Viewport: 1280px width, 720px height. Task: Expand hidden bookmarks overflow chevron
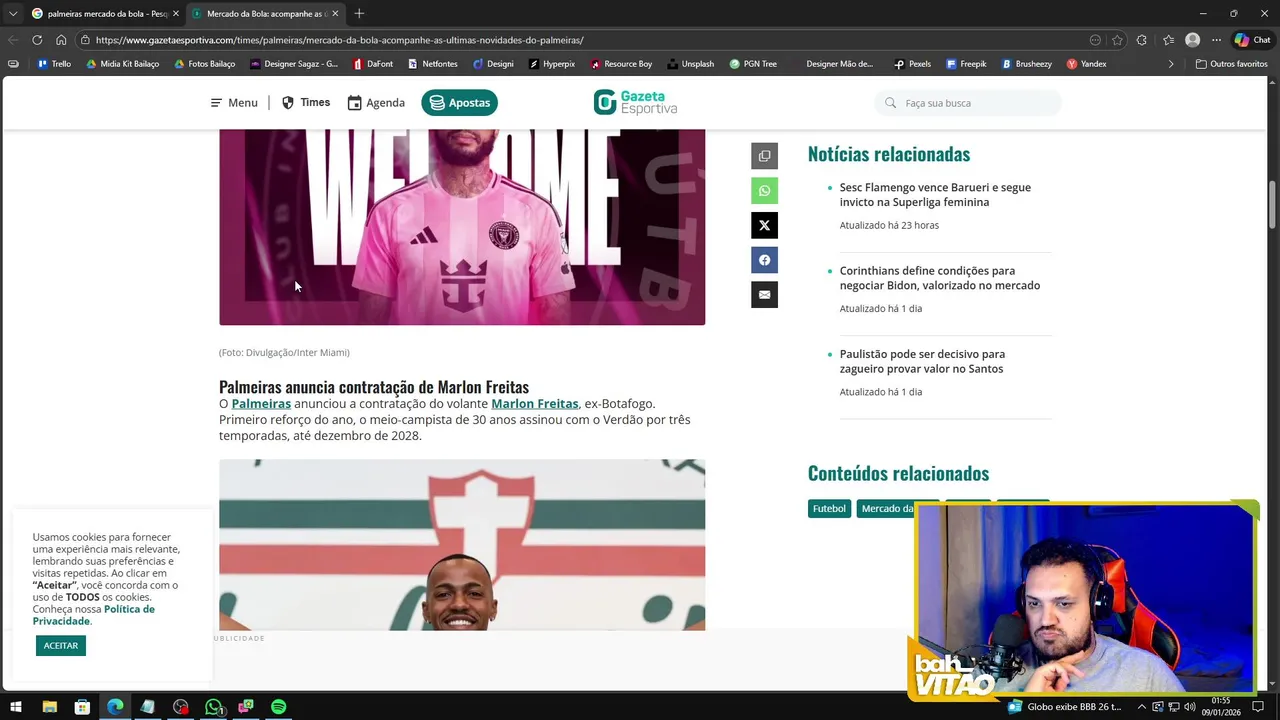pyautogui.click(x=1171, y=64)
